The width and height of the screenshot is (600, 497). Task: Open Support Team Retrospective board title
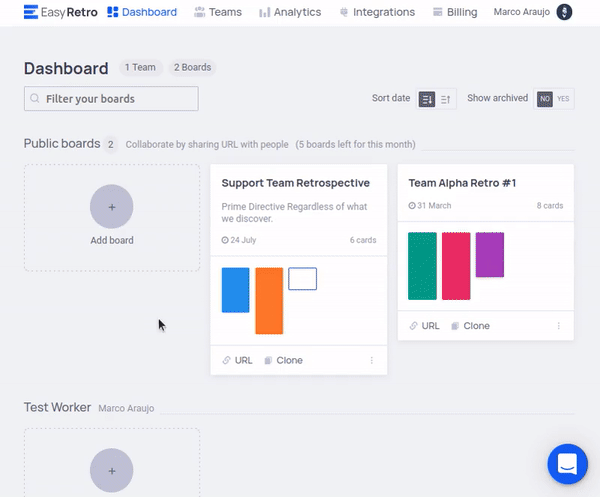[295, 183]
